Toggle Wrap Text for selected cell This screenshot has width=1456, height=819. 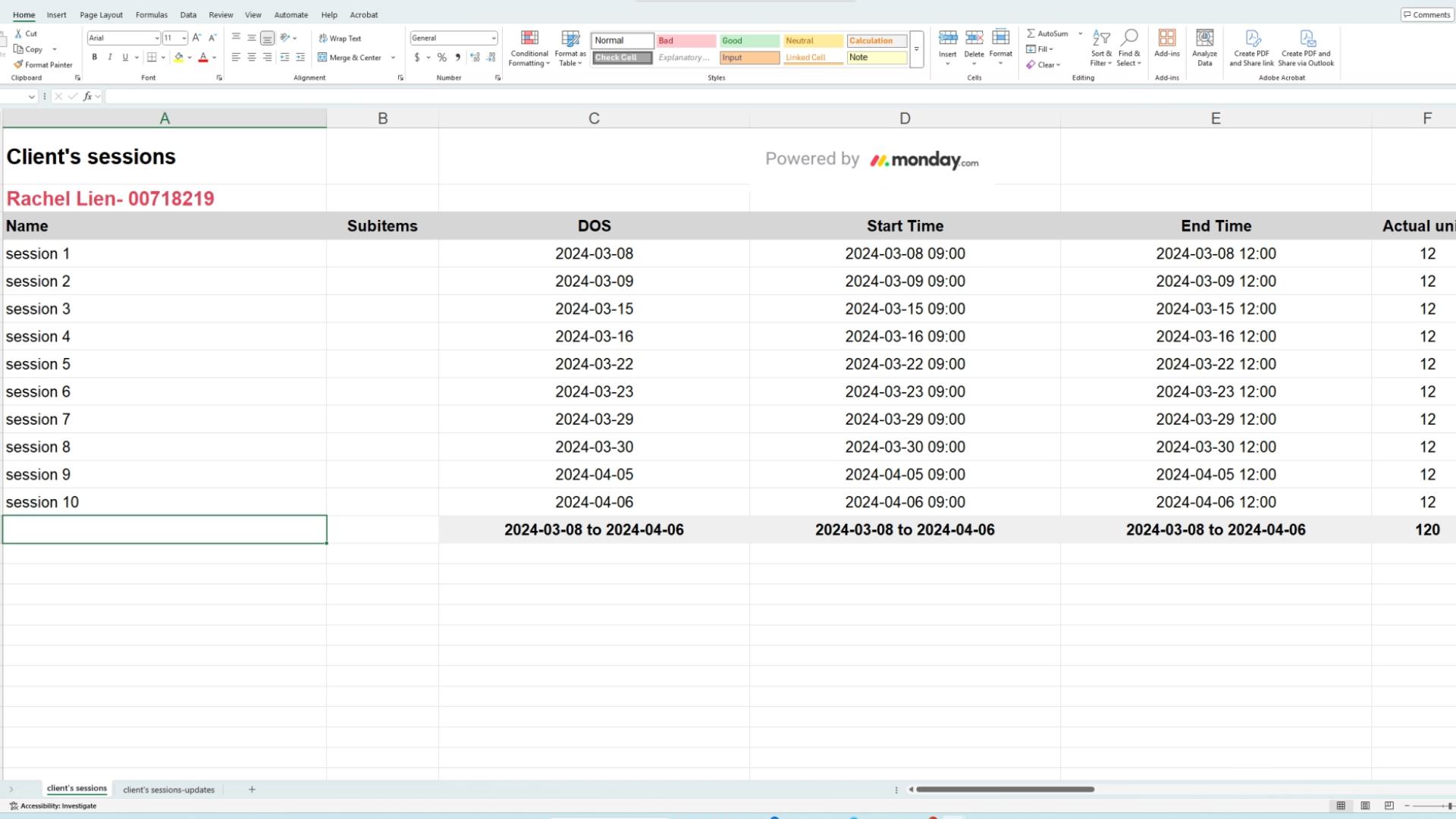pyautogui.click(x=340, y=38)
